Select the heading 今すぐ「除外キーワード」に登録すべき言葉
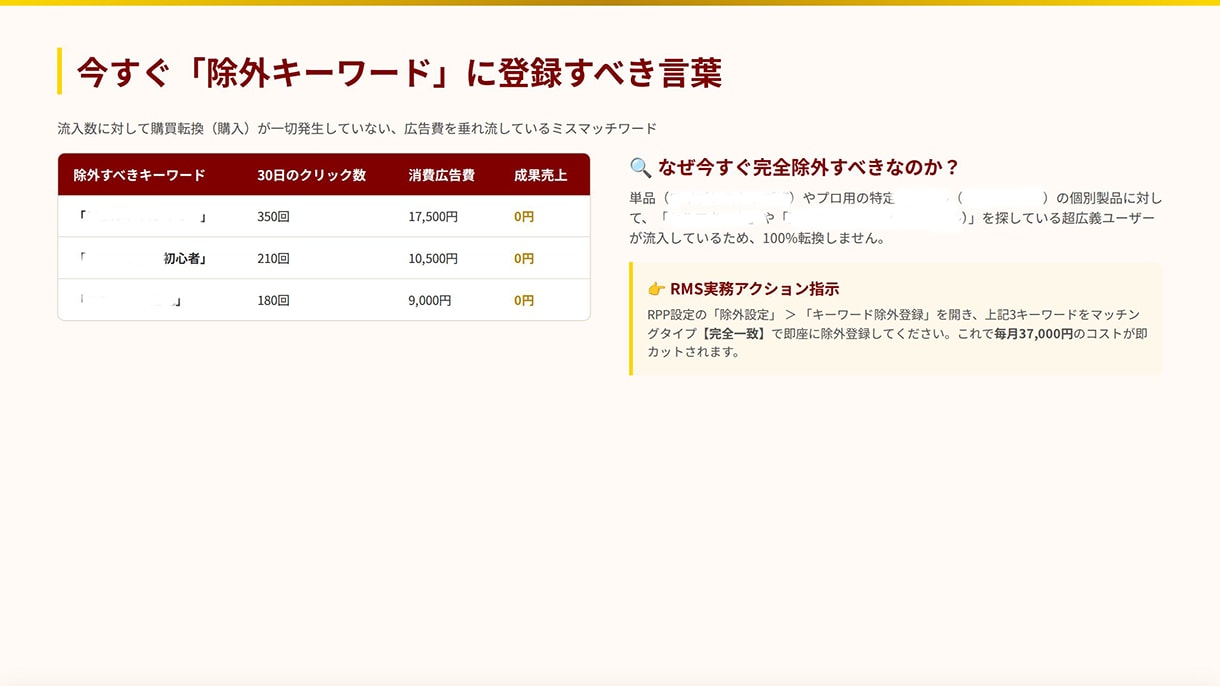 [399, 72]
